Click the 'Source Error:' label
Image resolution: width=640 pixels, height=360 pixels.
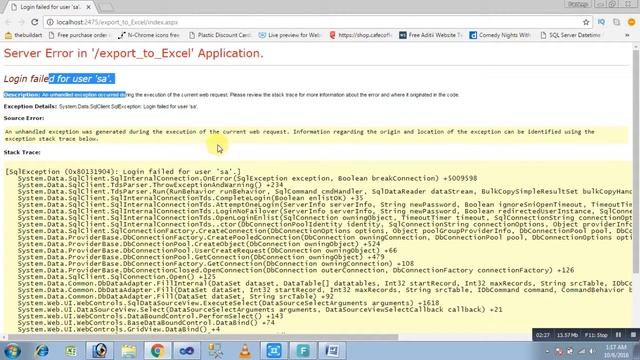pyautogui.click(x=24, y=118)
